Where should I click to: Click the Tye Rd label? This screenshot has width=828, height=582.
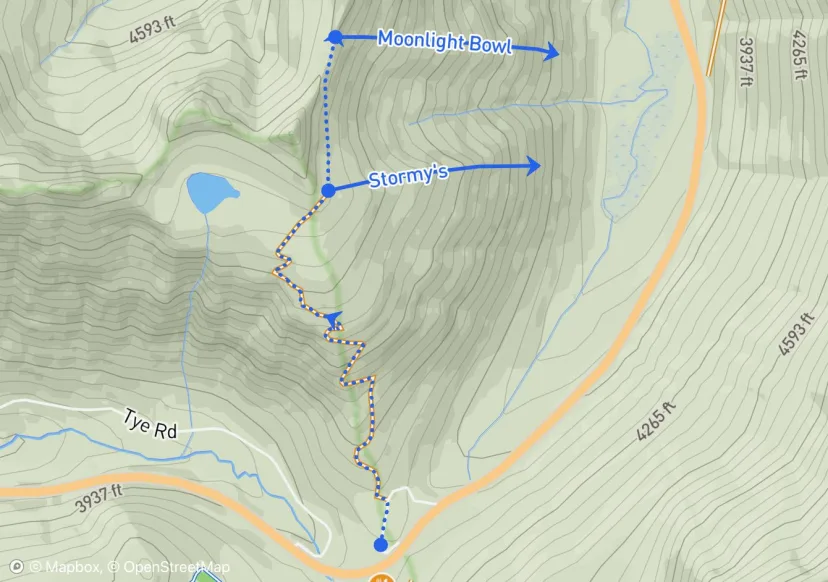[150, 424]
